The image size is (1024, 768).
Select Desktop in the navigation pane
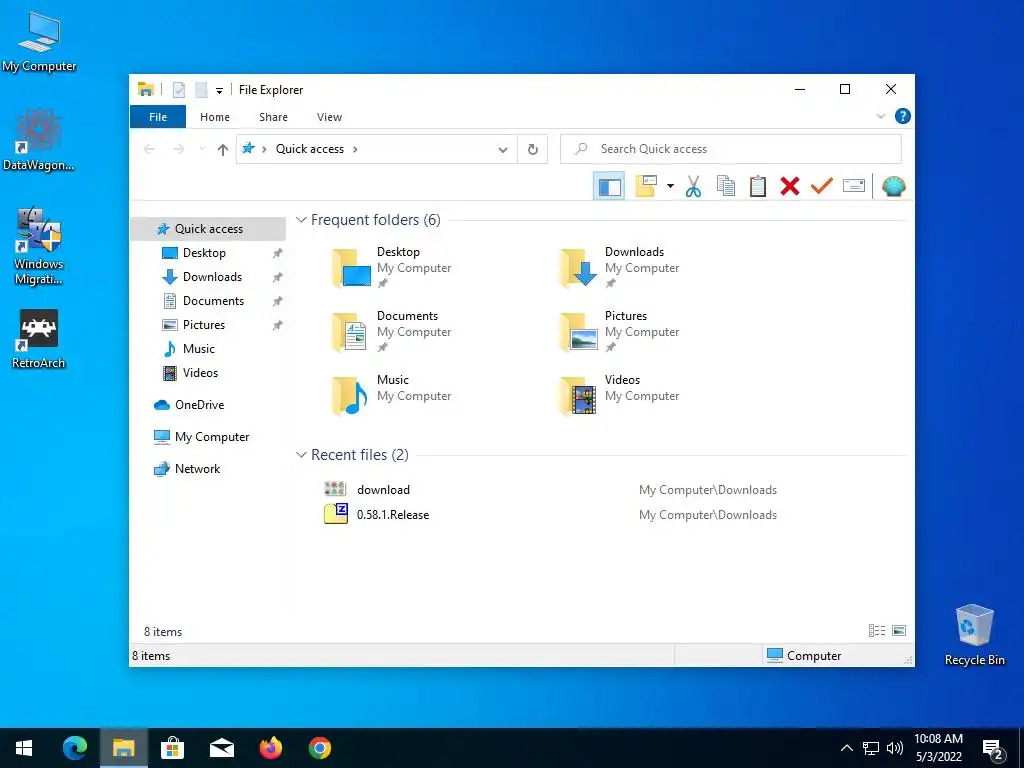204,253
